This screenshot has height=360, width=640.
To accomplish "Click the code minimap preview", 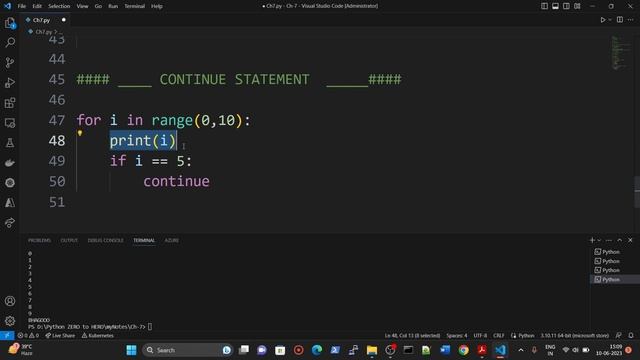I will [x=621, y=53].
